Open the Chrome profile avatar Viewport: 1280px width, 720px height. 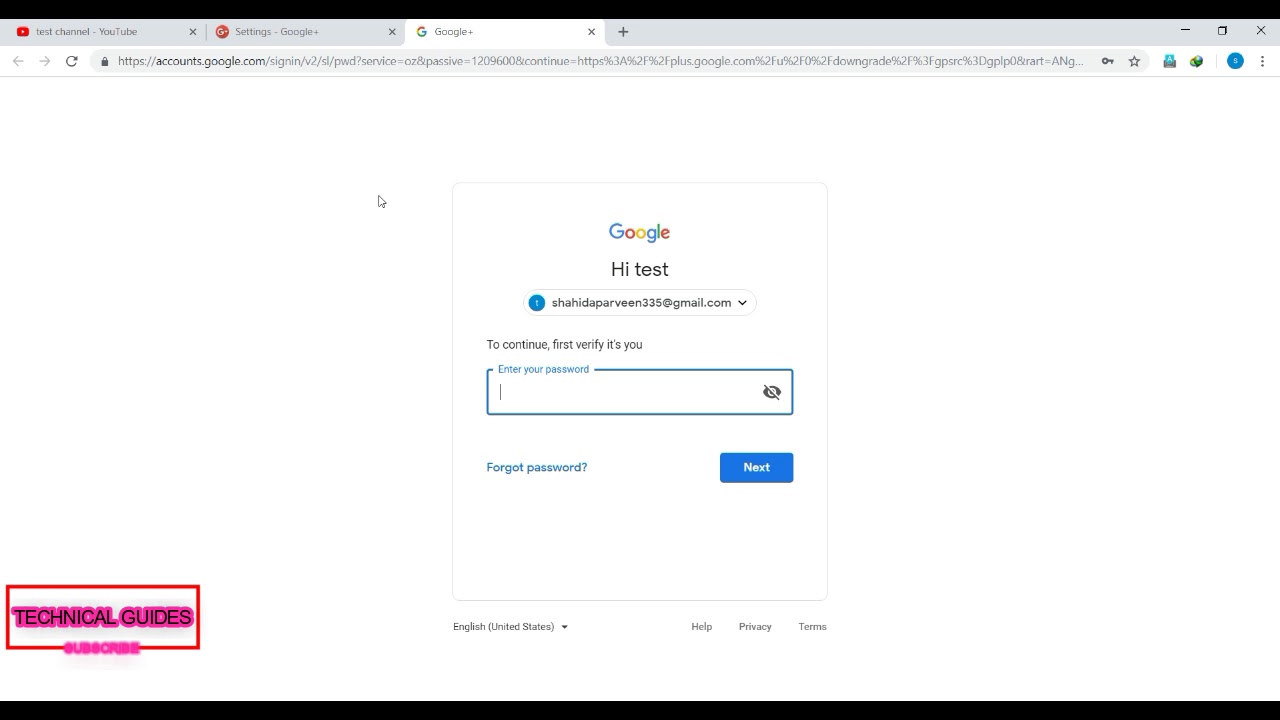point(1235,61)
